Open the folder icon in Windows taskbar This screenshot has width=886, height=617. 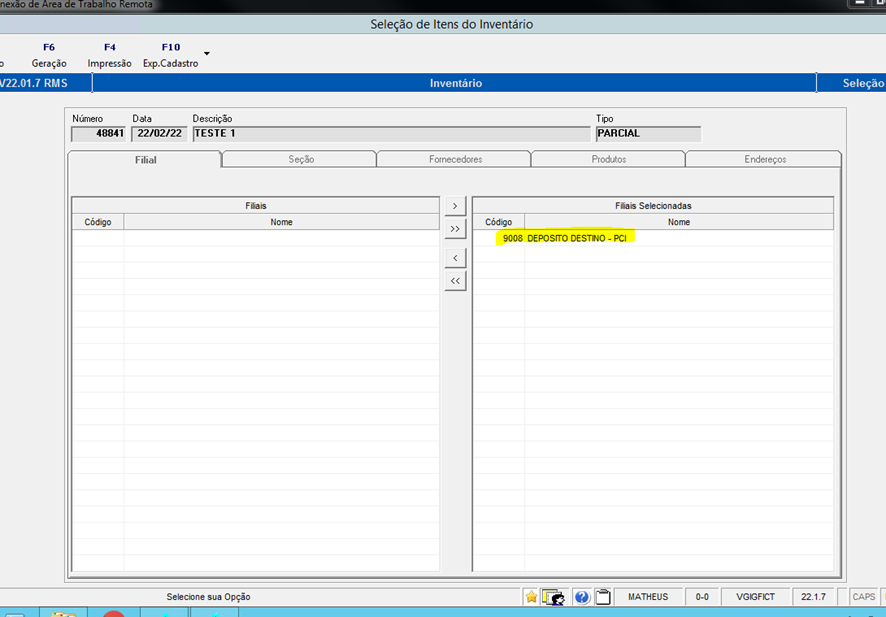tap(63, 613)
